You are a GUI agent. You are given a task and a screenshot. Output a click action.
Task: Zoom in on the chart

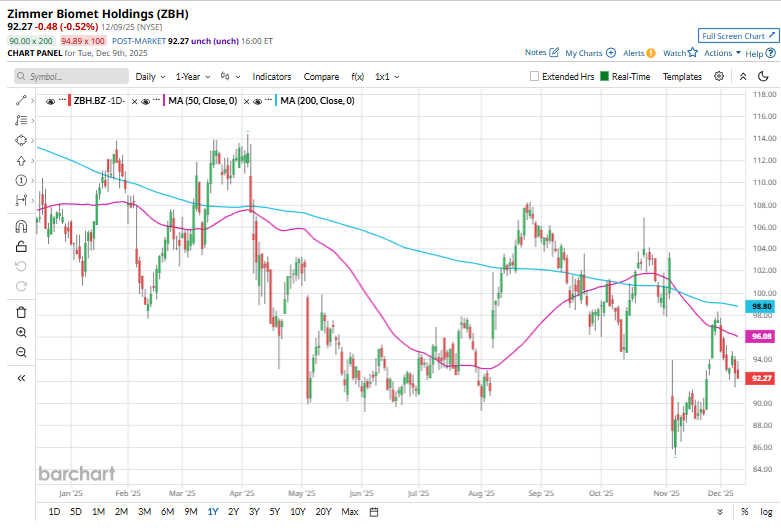[x=20, y=332]
